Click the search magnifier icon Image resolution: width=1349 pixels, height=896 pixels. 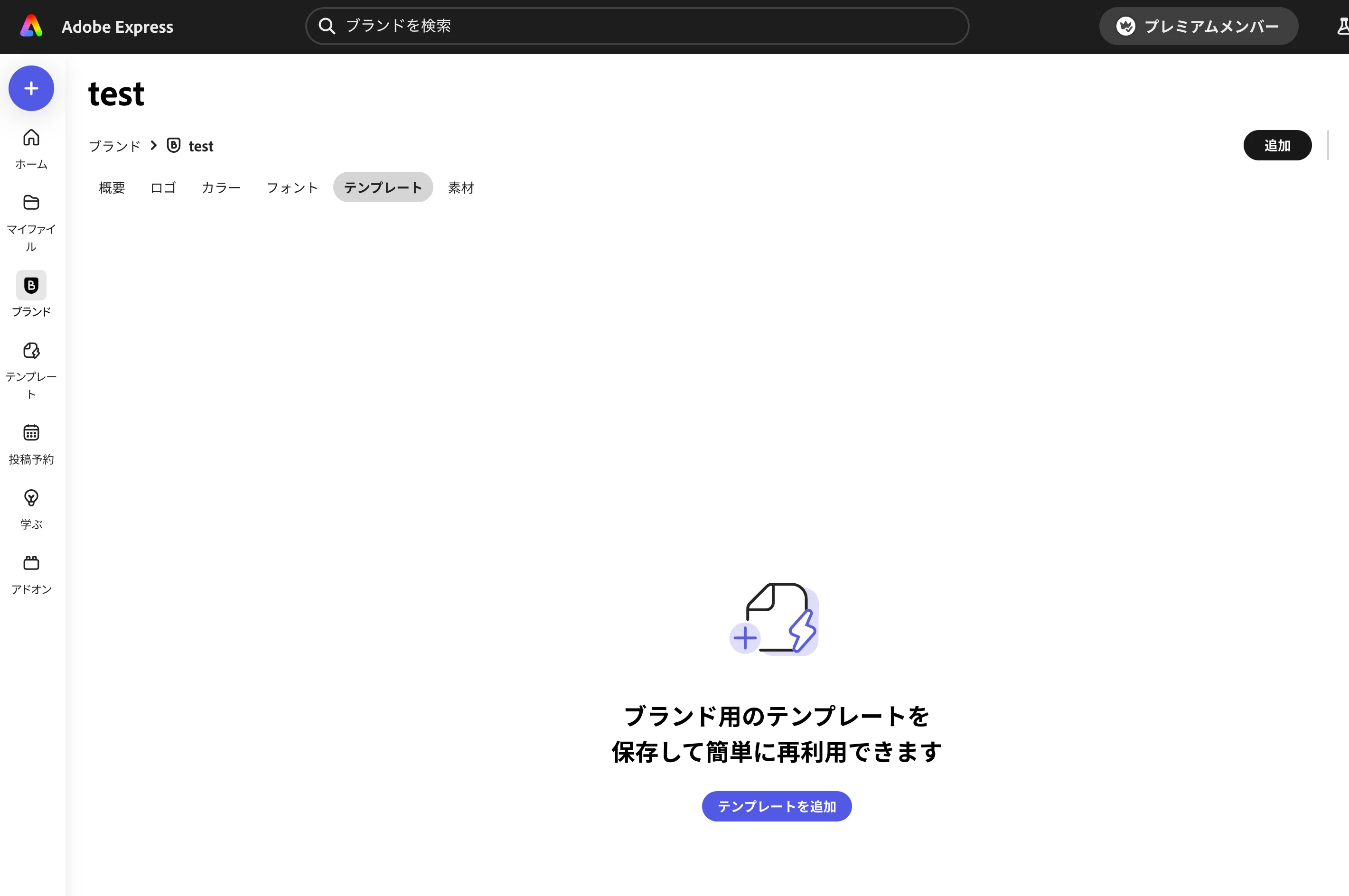(327, 26)
